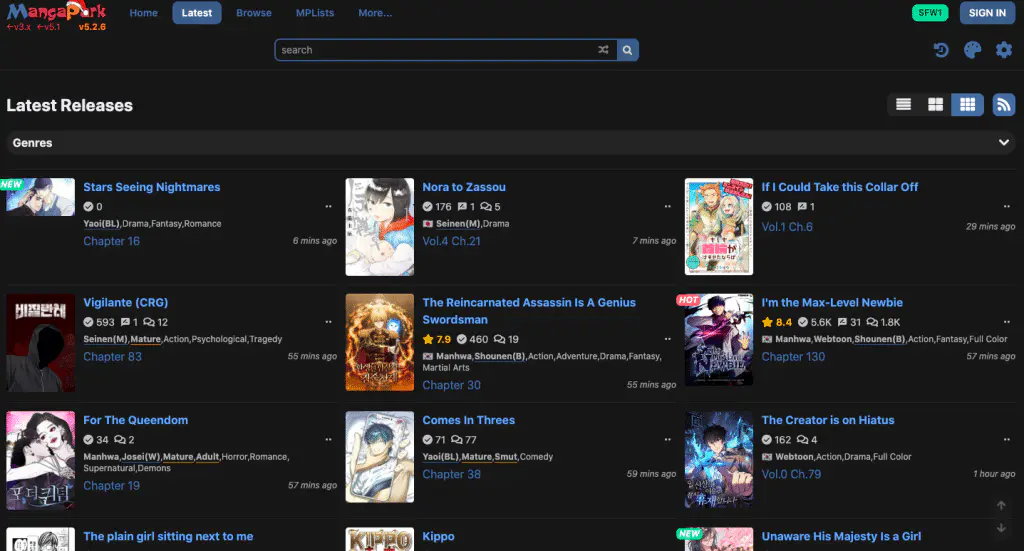The height and width of the screenshot is (551, 1024).
Task: Toggle the SFW1 mode button
Action: point(930,12)
